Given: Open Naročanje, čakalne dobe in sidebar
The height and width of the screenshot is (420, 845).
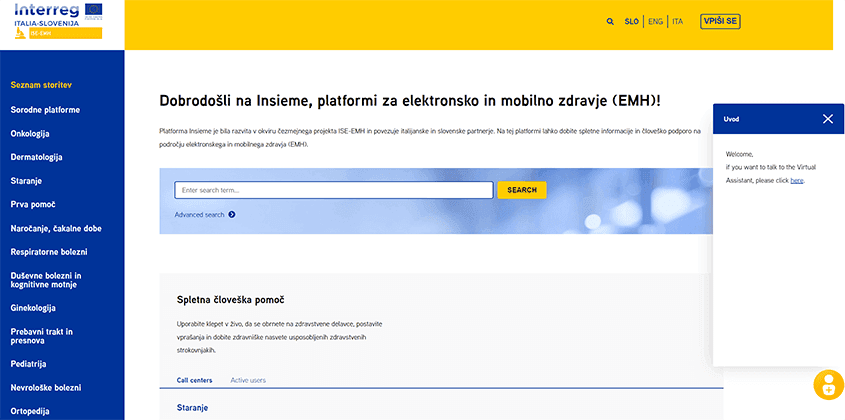Looking at the screenshot, I should click(x=56, y=229).
